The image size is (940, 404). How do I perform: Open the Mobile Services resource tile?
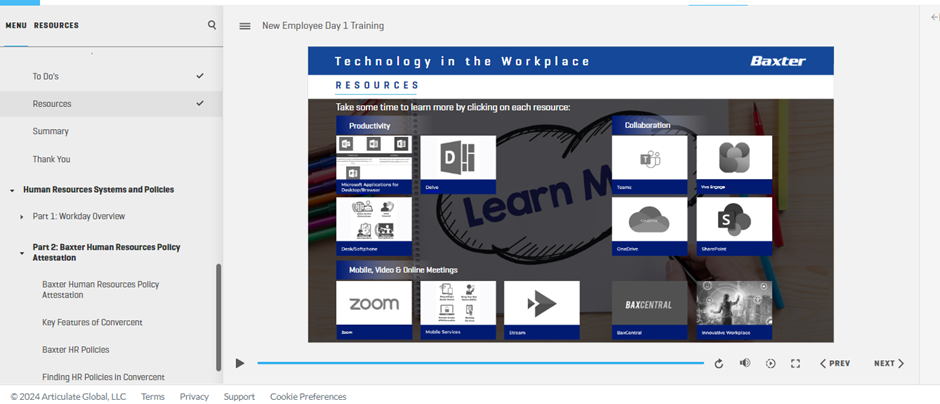(458, 310)
